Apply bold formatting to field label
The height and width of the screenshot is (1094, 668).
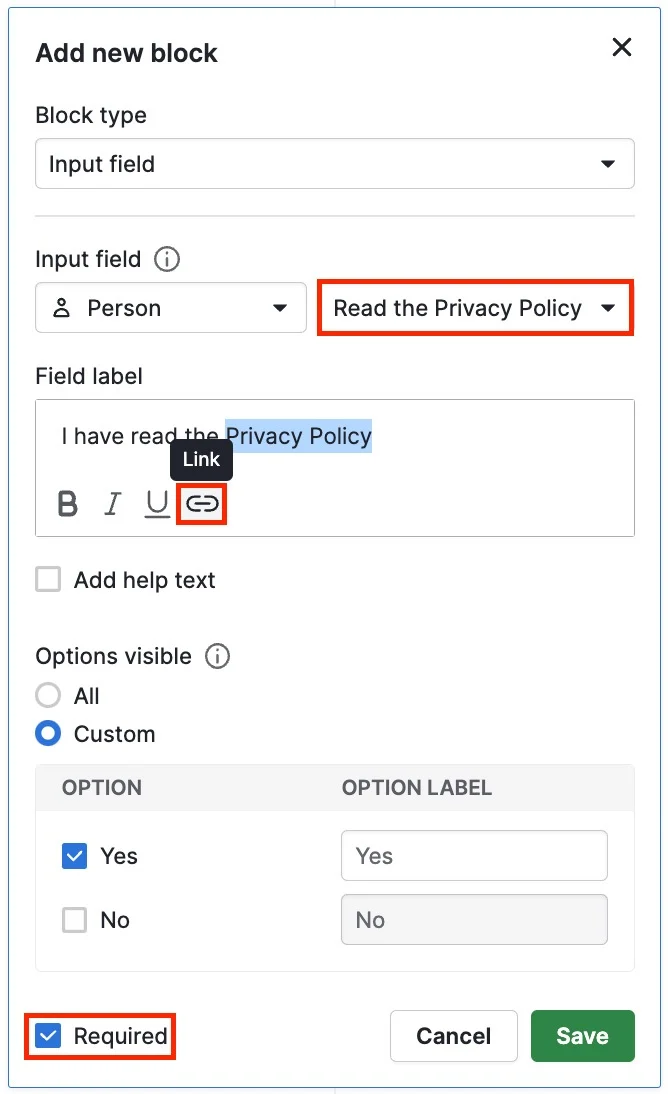click(x=68, y=503)
